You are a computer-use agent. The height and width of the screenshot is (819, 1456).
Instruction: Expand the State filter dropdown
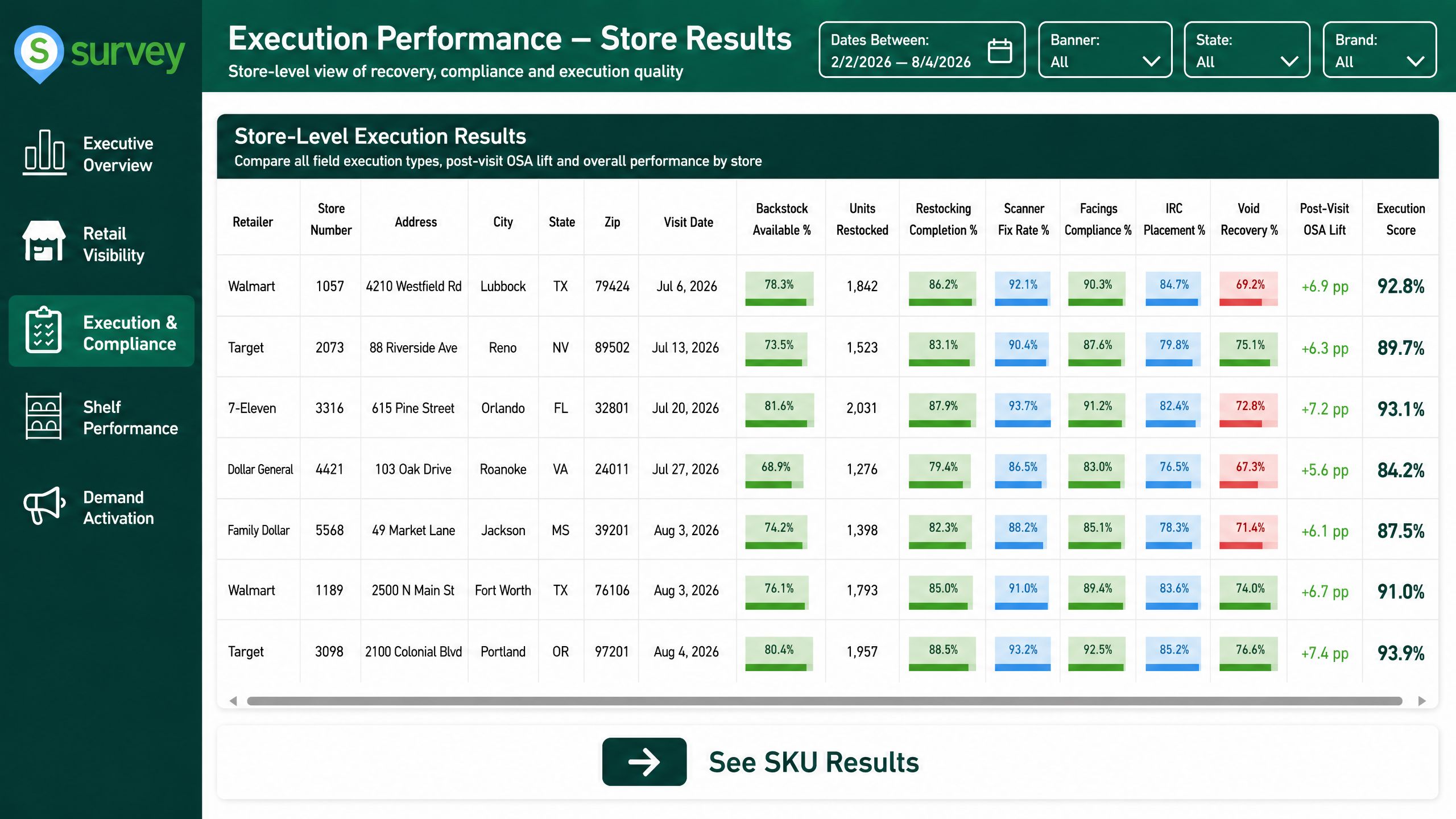tap(1247, 50)
